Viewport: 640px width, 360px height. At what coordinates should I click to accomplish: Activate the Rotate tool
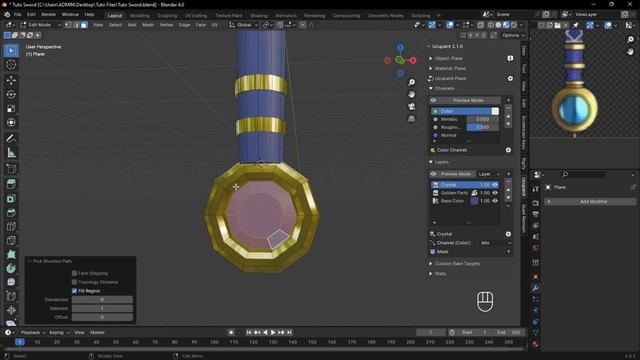coord(11,94)
